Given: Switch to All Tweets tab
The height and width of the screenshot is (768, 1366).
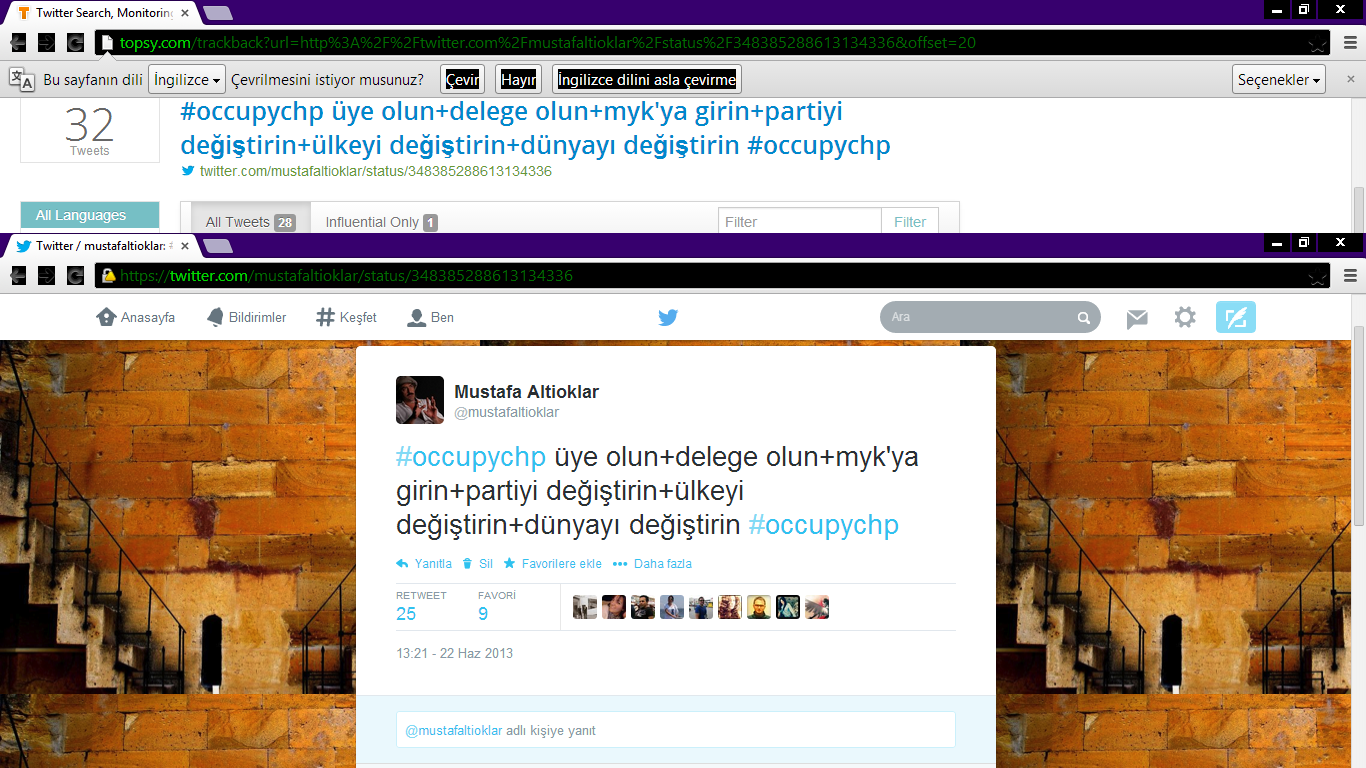Looking at the screenshot, I should point(249,222).
